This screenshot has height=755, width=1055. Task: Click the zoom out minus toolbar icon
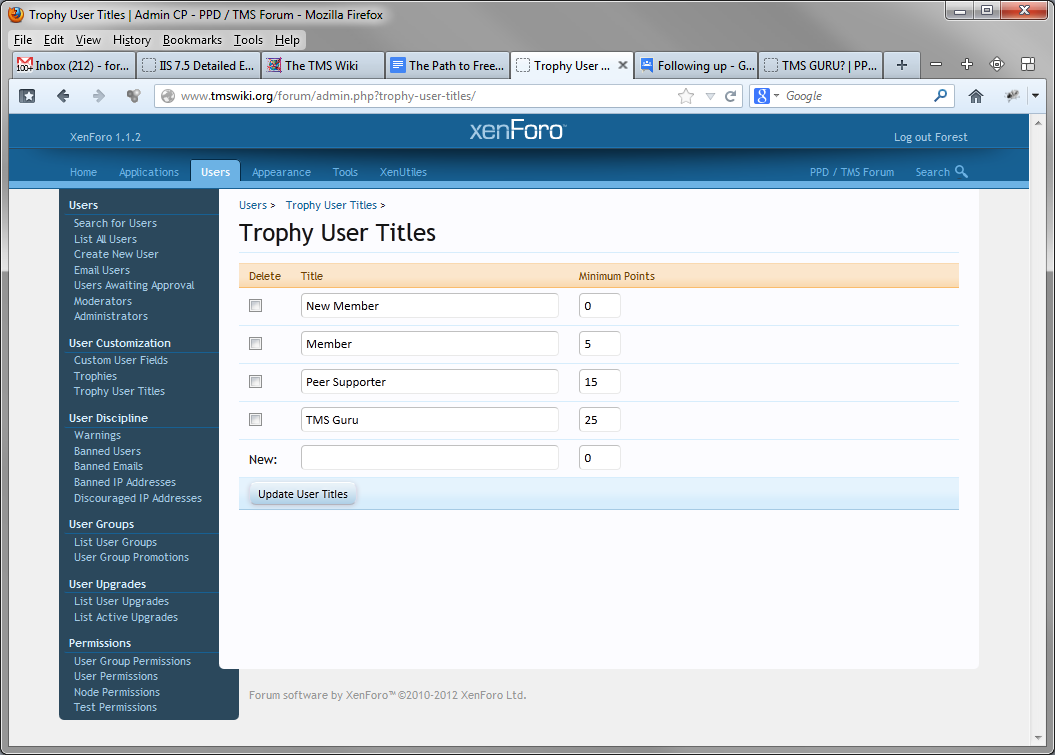935,65
